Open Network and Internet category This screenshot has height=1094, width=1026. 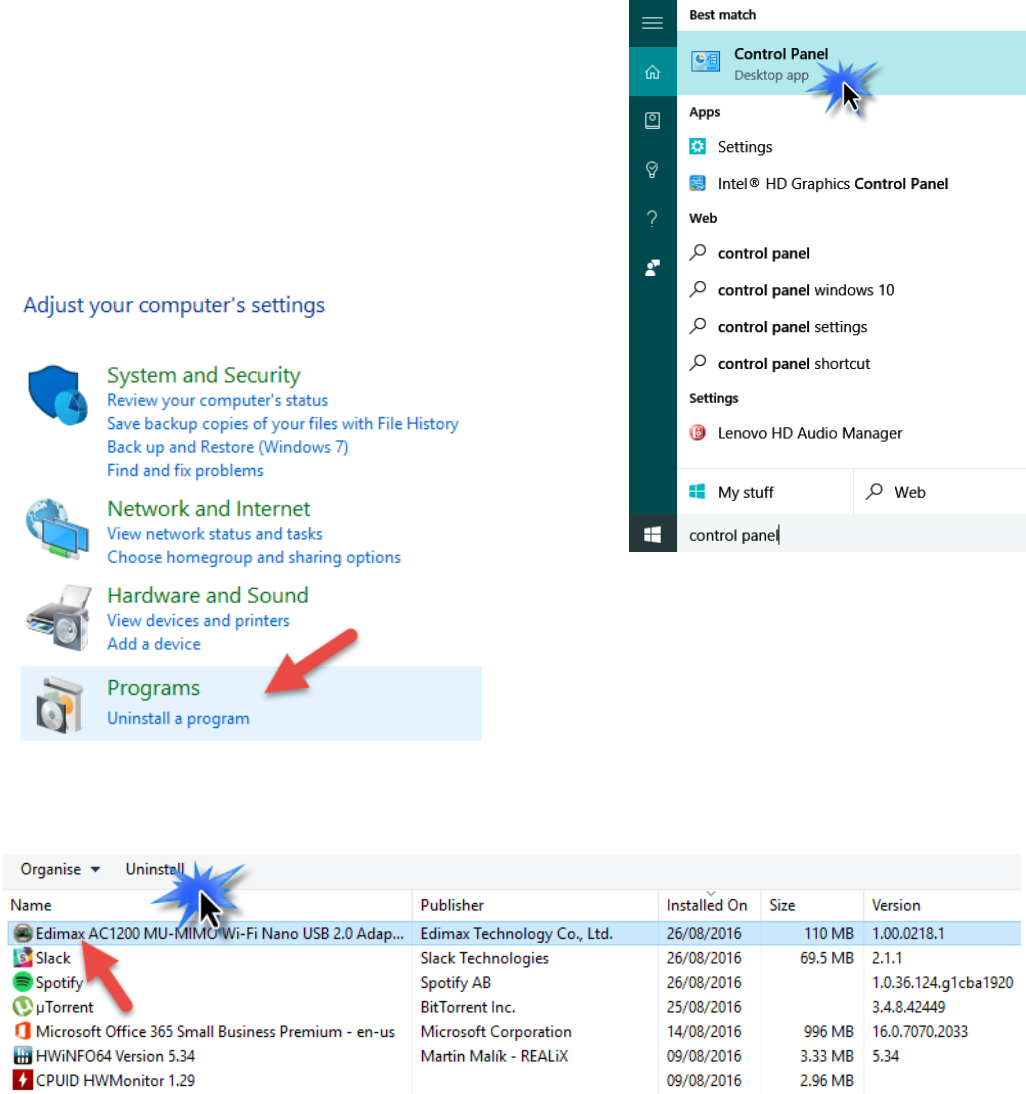tap(209, 509)
